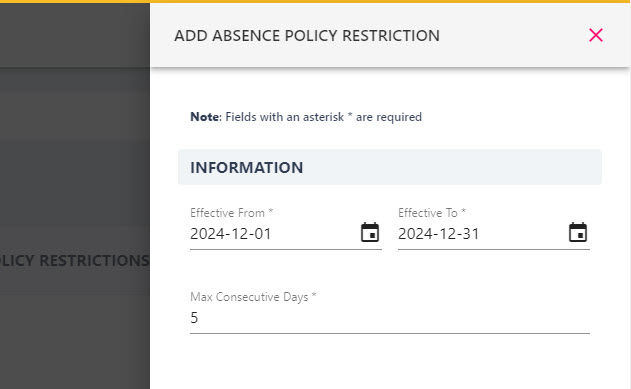The height and width of the screenshot is (389, 631).
Task: Click the required fields note text
Action: [x=306, y=117]
